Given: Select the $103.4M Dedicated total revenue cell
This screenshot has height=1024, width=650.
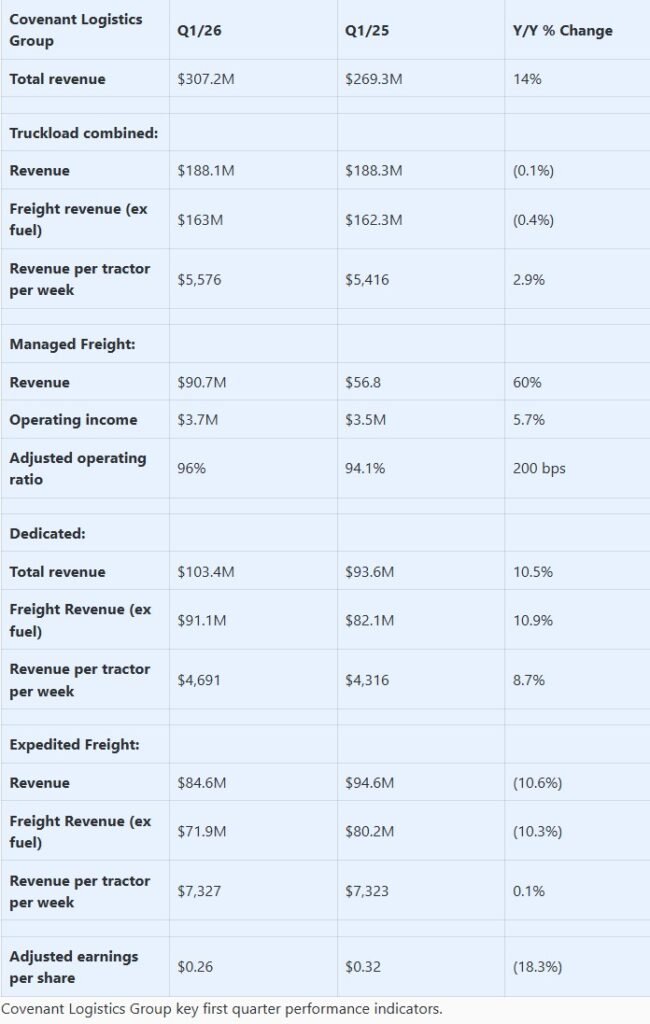Looking at the screenshot, I should [207, 572].
